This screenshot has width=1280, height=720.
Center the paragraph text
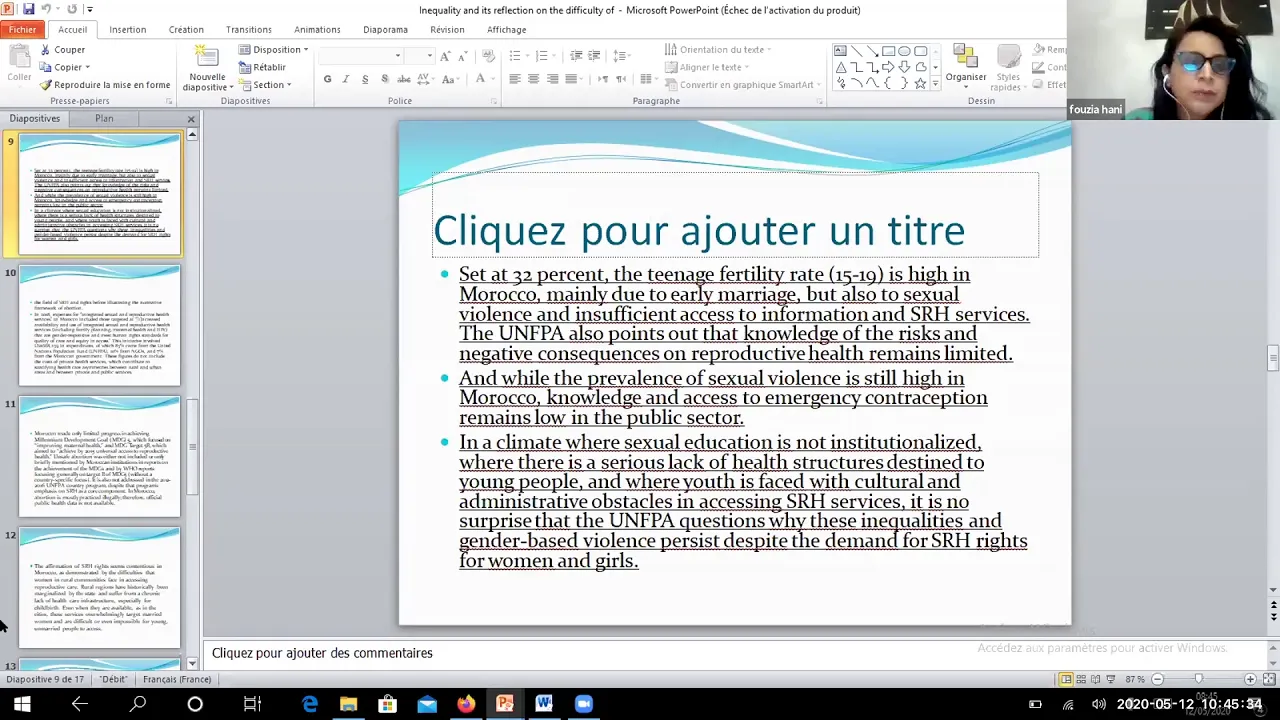tap(533, 79)
